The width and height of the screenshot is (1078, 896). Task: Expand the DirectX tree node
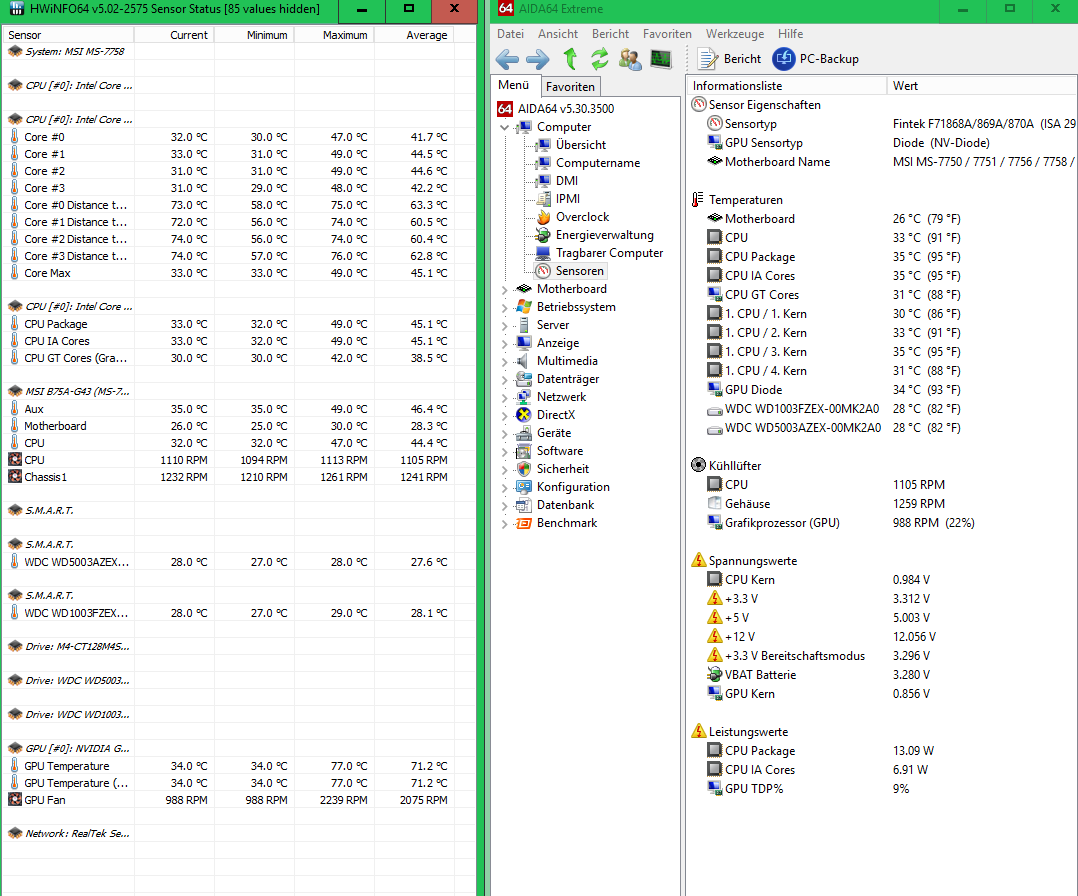tap(505, 415)
